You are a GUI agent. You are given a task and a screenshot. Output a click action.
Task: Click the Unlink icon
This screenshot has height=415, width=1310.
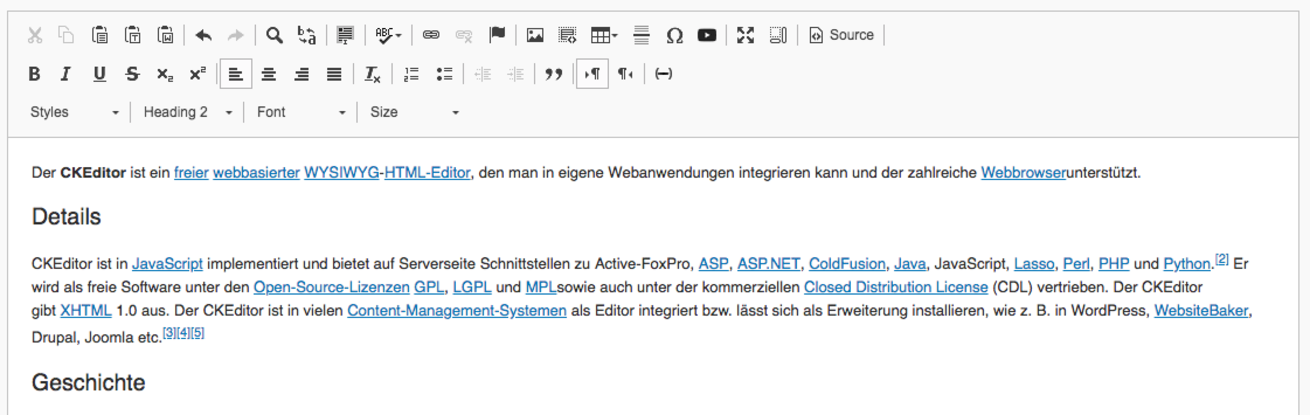click(464, 35)
